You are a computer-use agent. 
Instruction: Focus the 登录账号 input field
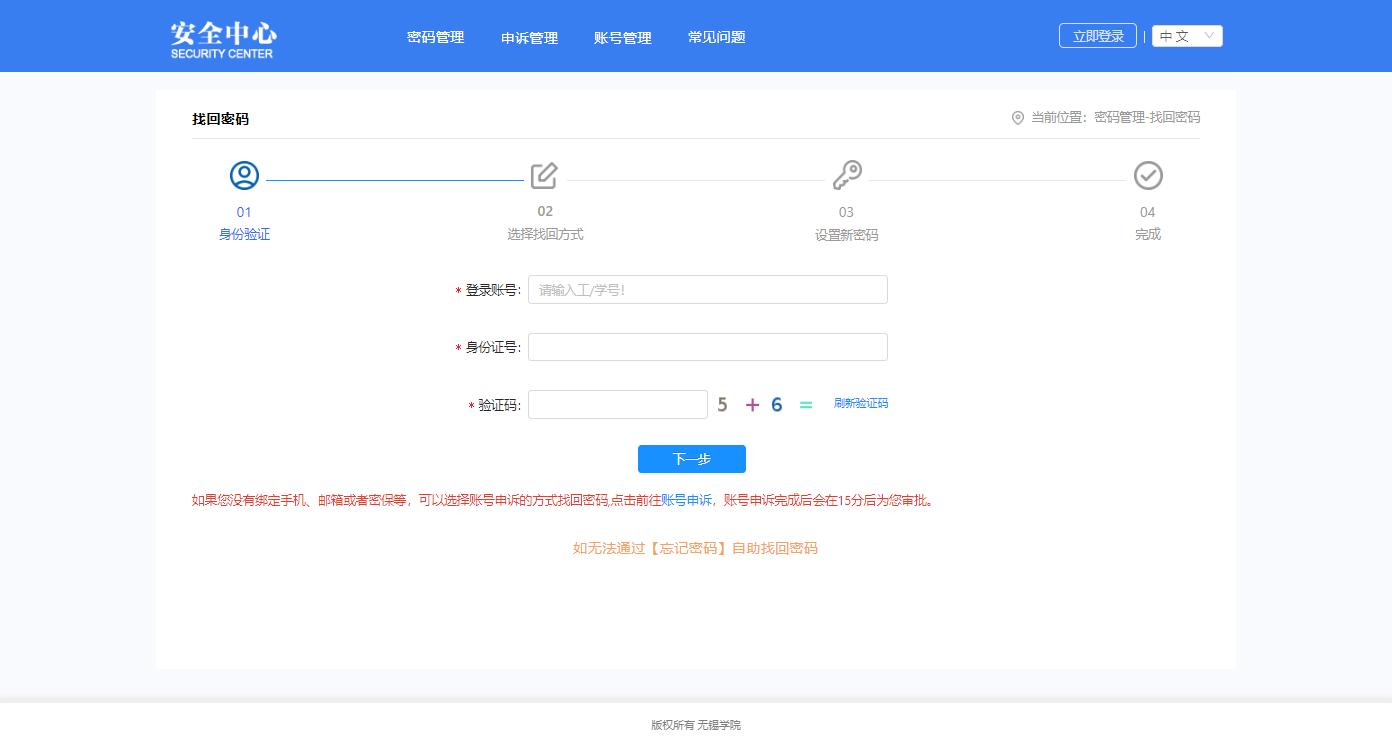click(707, 290)
